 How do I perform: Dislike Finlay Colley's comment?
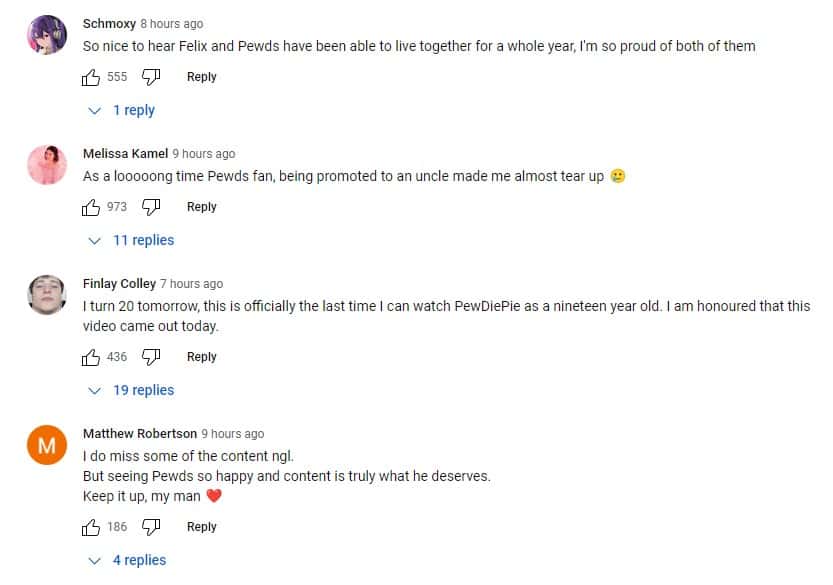(151, 356)
